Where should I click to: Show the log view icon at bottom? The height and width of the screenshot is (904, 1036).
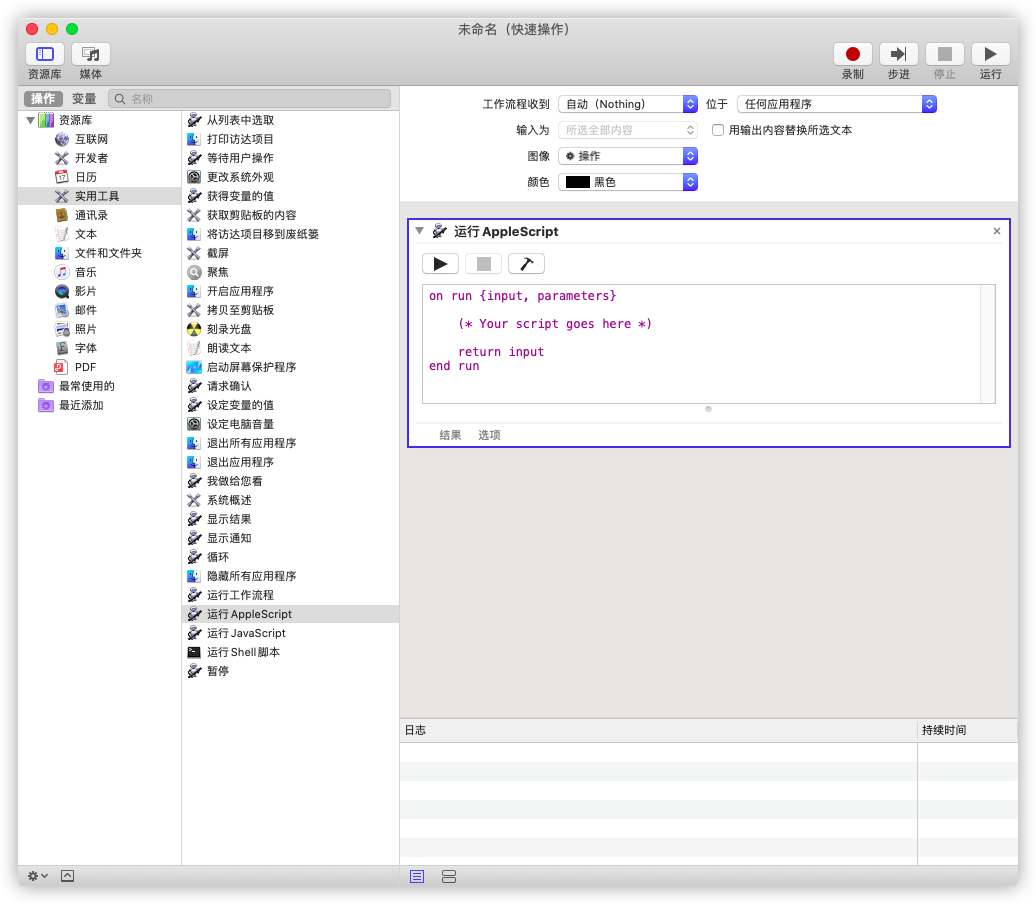417,877
